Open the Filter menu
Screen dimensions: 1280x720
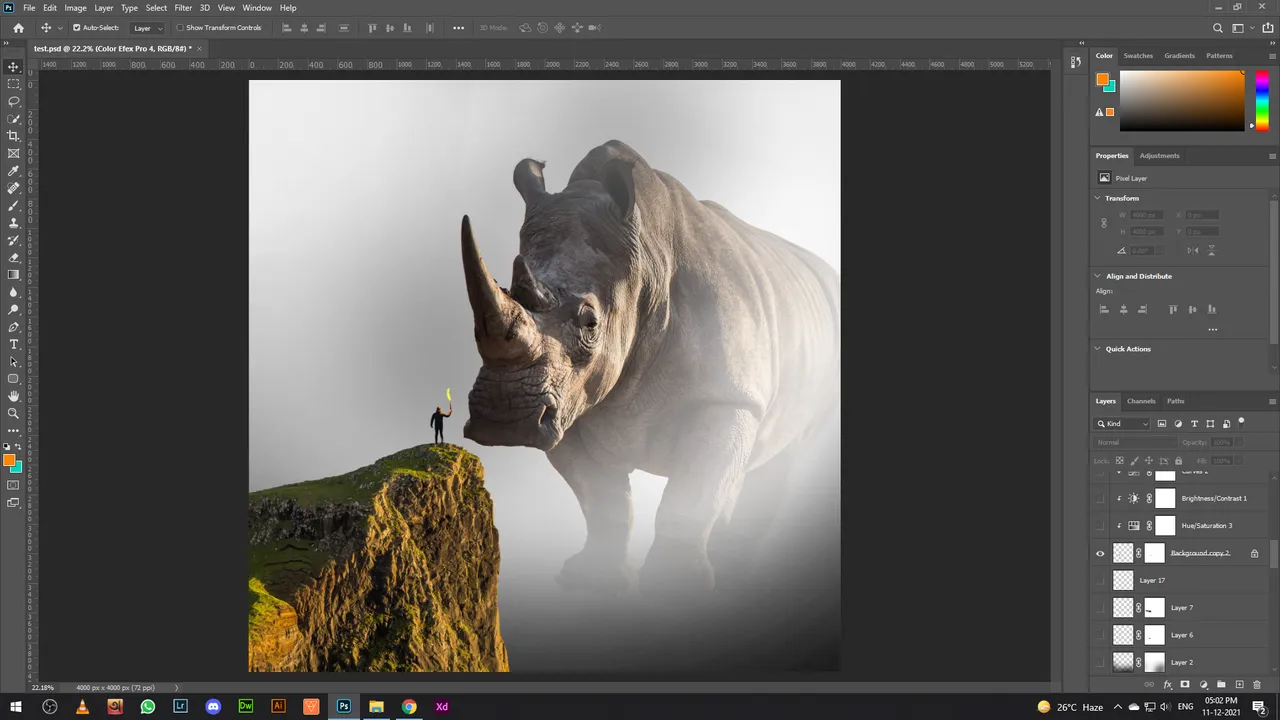(183, 8)
